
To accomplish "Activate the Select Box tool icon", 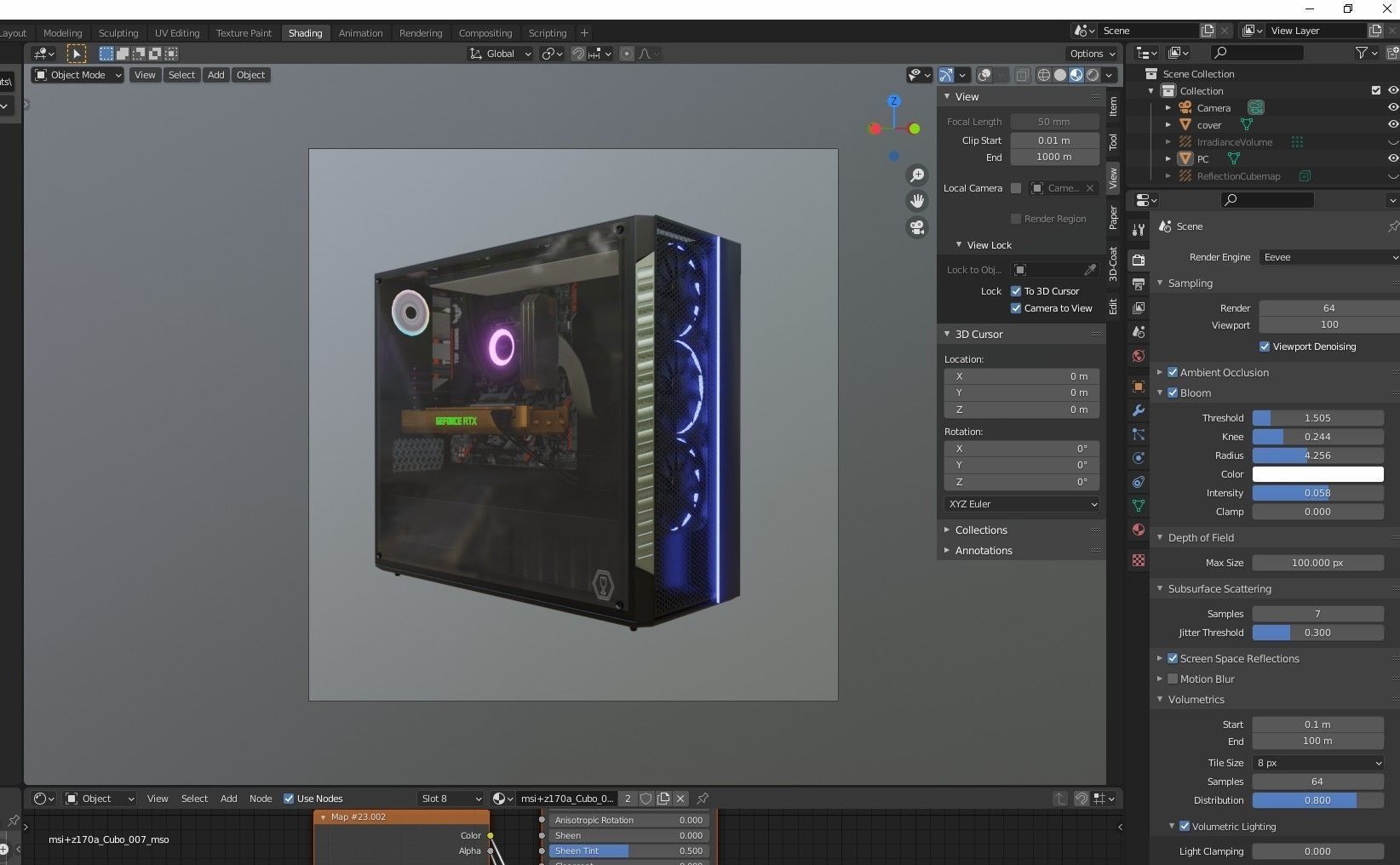I will point(77,54).
